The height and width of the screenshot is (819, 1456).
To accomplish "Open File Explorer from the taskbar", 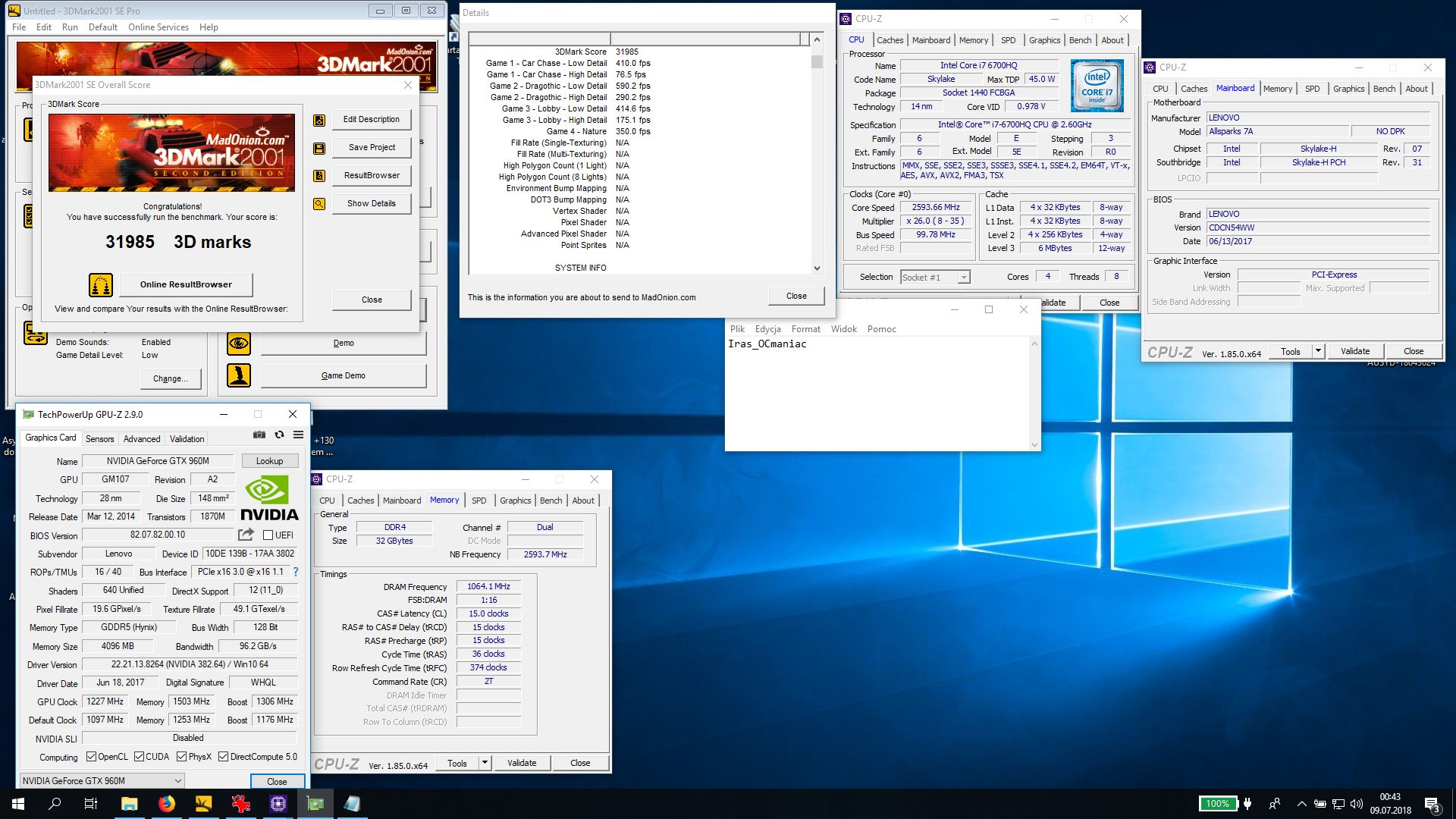I will click(x=129, y=804).
